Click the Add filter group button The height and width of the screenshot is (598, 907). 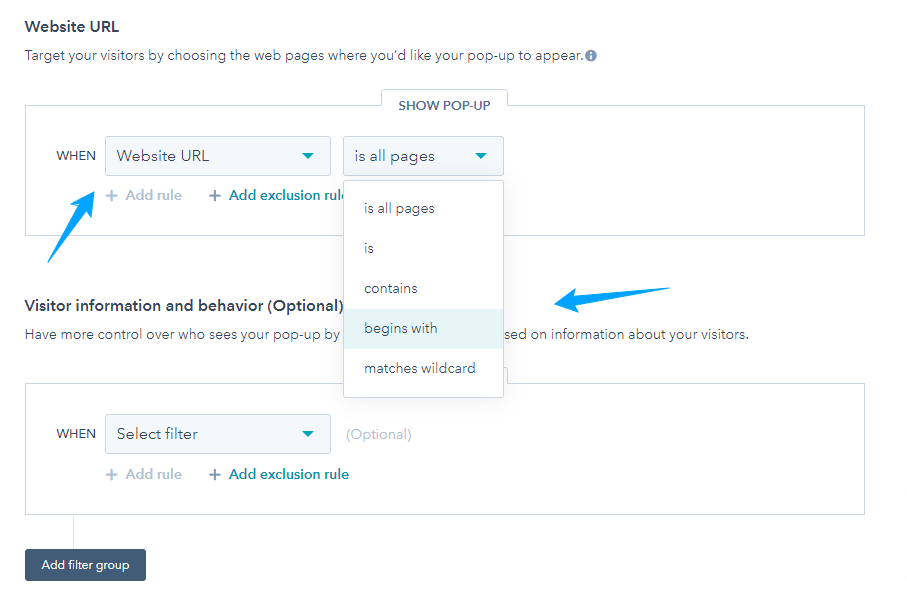85,565
